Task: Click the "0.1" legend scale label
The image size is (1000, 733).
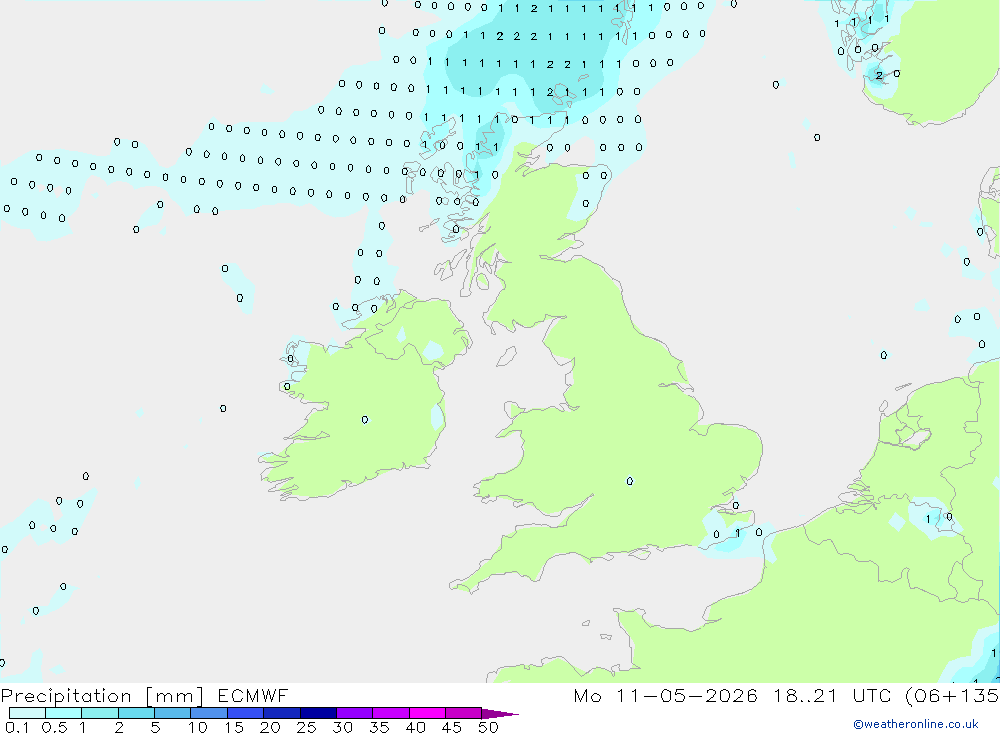Action: click(x=17, y=727)
